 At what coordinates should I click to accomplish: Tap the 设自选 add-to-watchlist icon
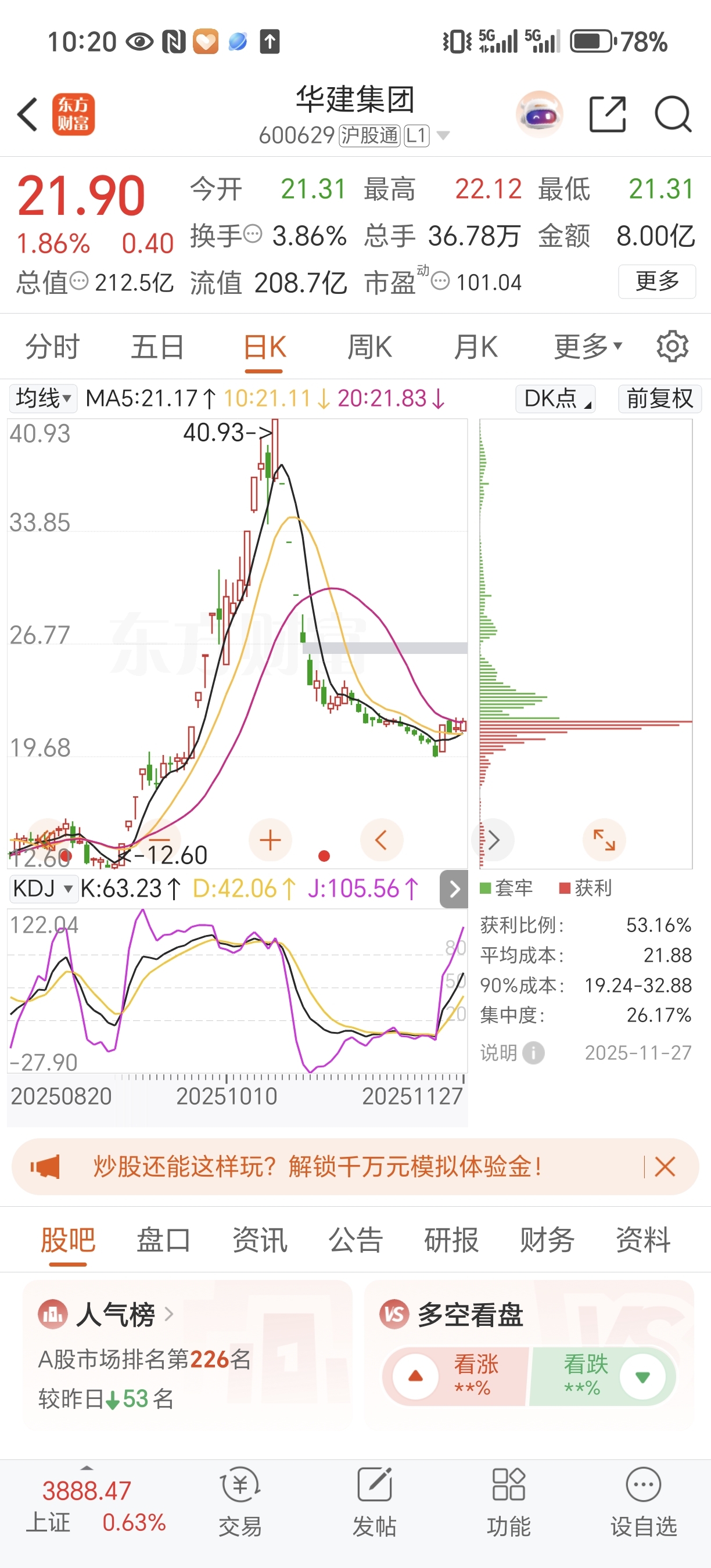tap(644, 1485)
